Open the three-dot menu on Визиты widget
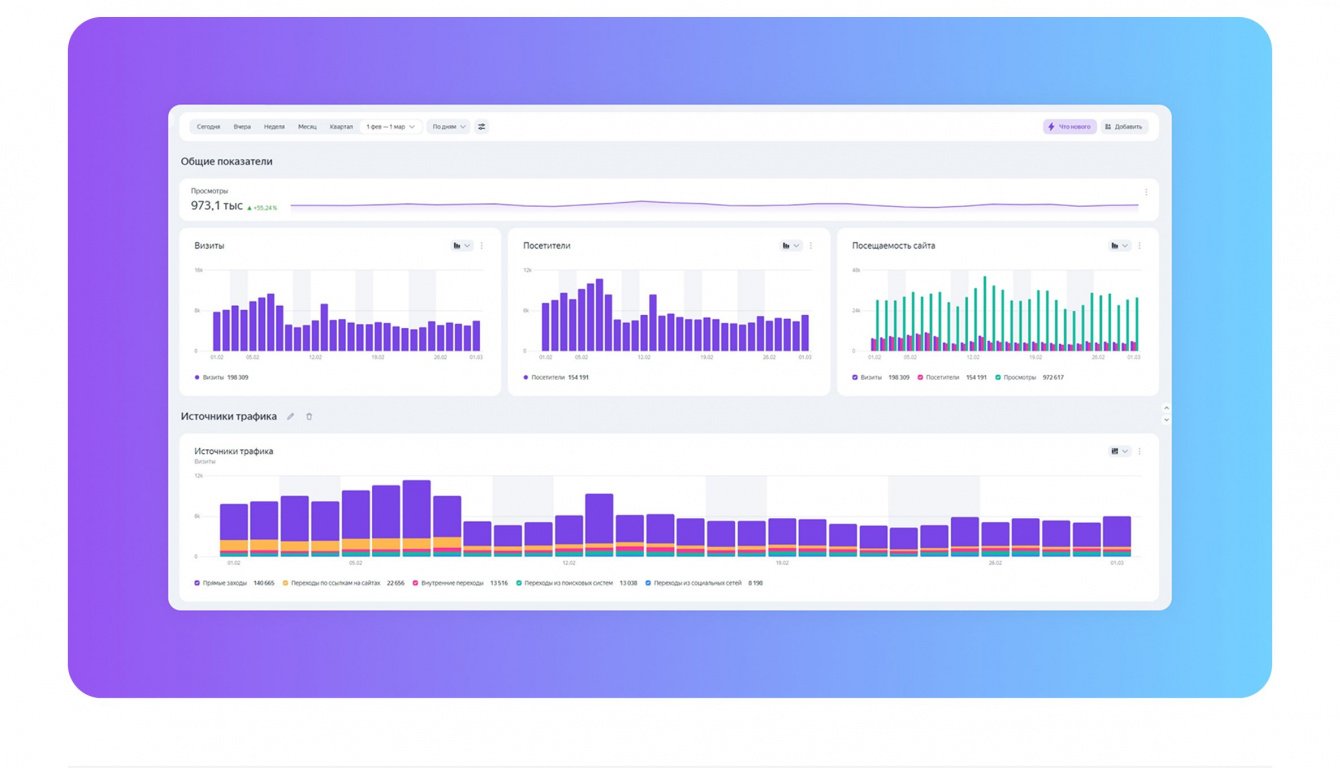 coord(482,245)
